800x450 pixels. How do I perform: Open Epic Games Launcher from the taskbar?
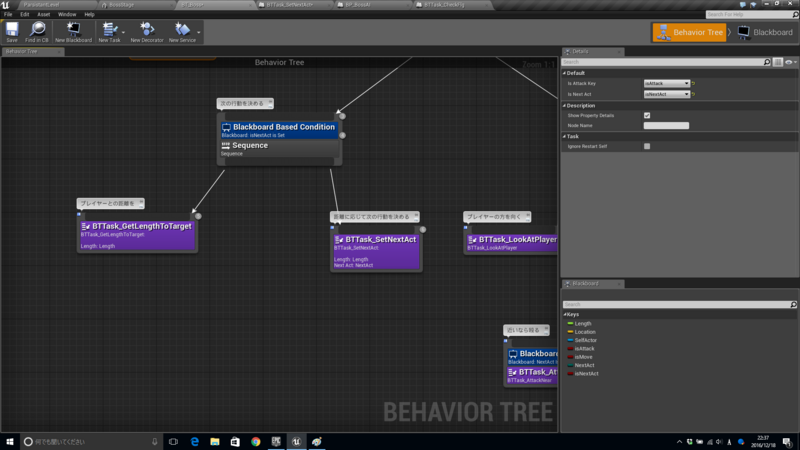tap(276, 442)
